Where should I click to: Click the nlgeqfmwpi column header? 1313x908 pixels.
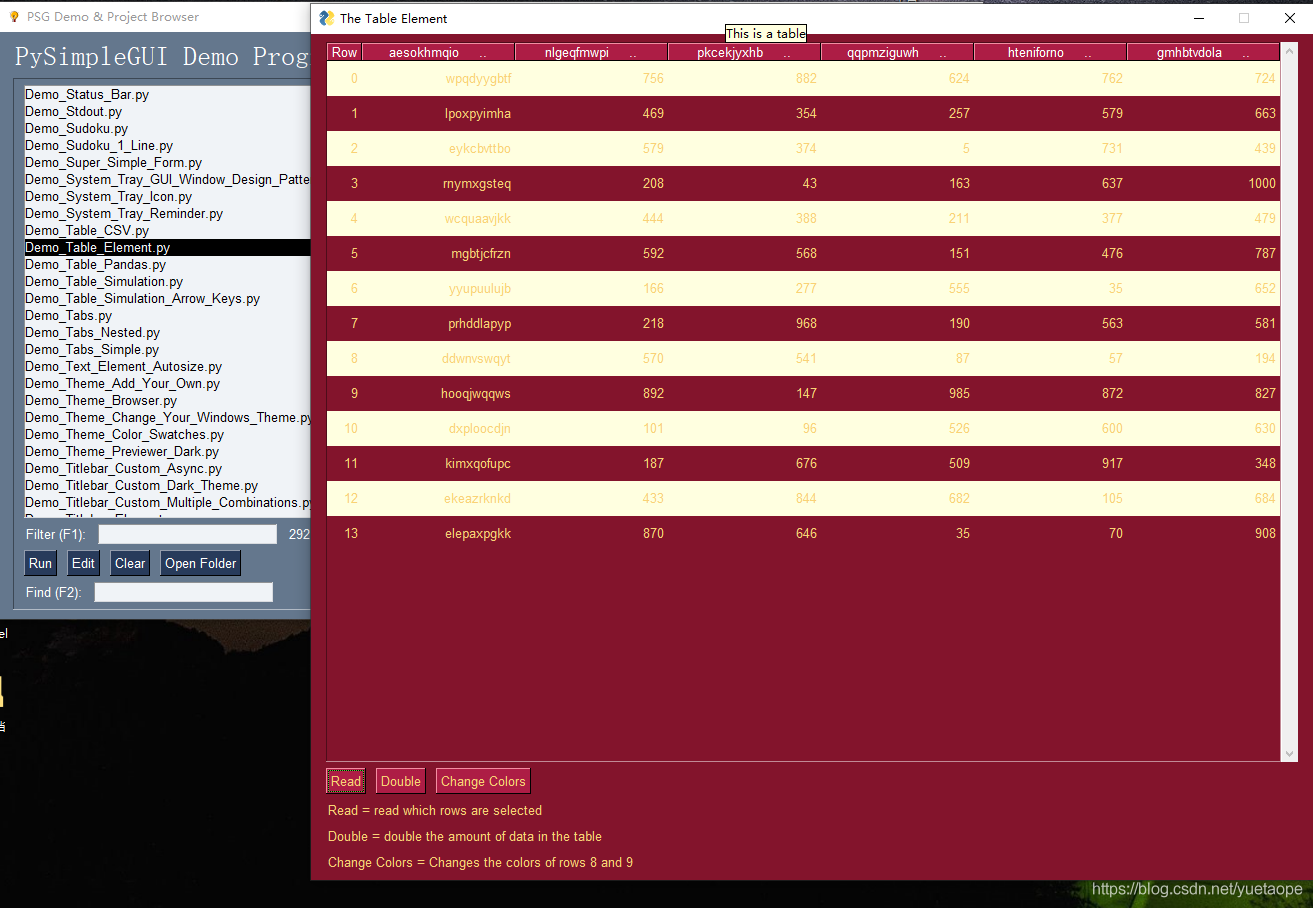592,53
